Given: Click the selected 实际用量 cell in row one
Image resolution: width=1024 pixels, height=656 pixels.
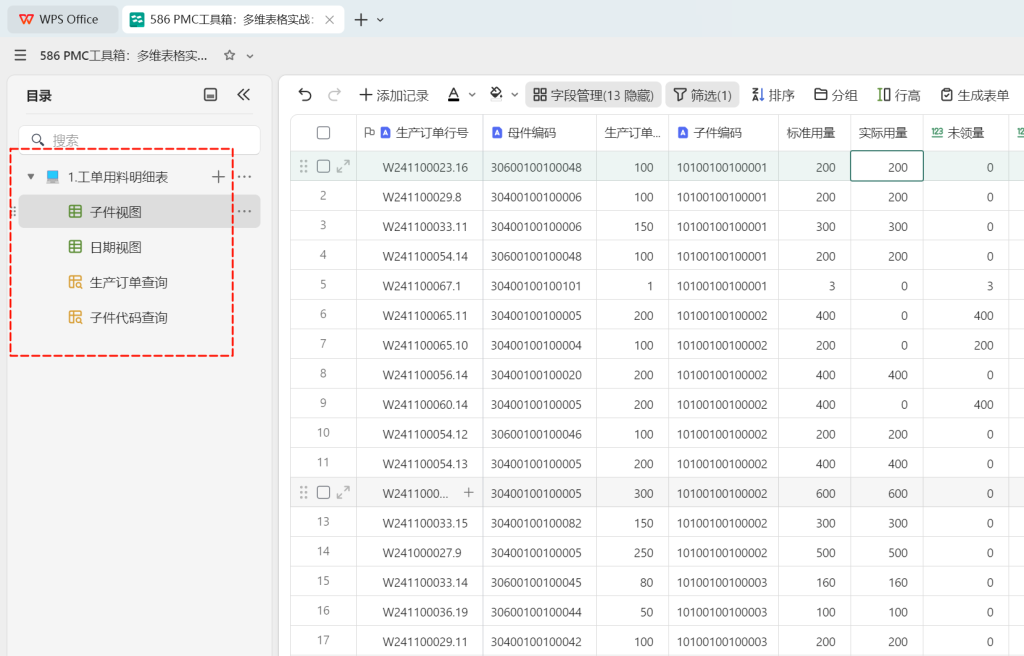Looking at the screenshot, I should pyautogui.click(x=887, y=166).
